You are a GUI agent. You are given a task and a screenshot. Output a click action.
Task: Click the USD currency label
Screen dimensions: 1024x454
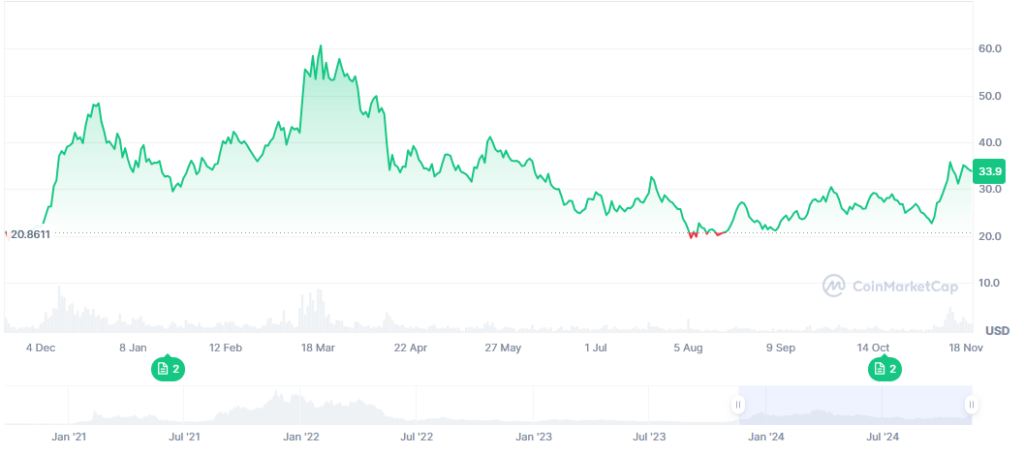pos(997,330)
